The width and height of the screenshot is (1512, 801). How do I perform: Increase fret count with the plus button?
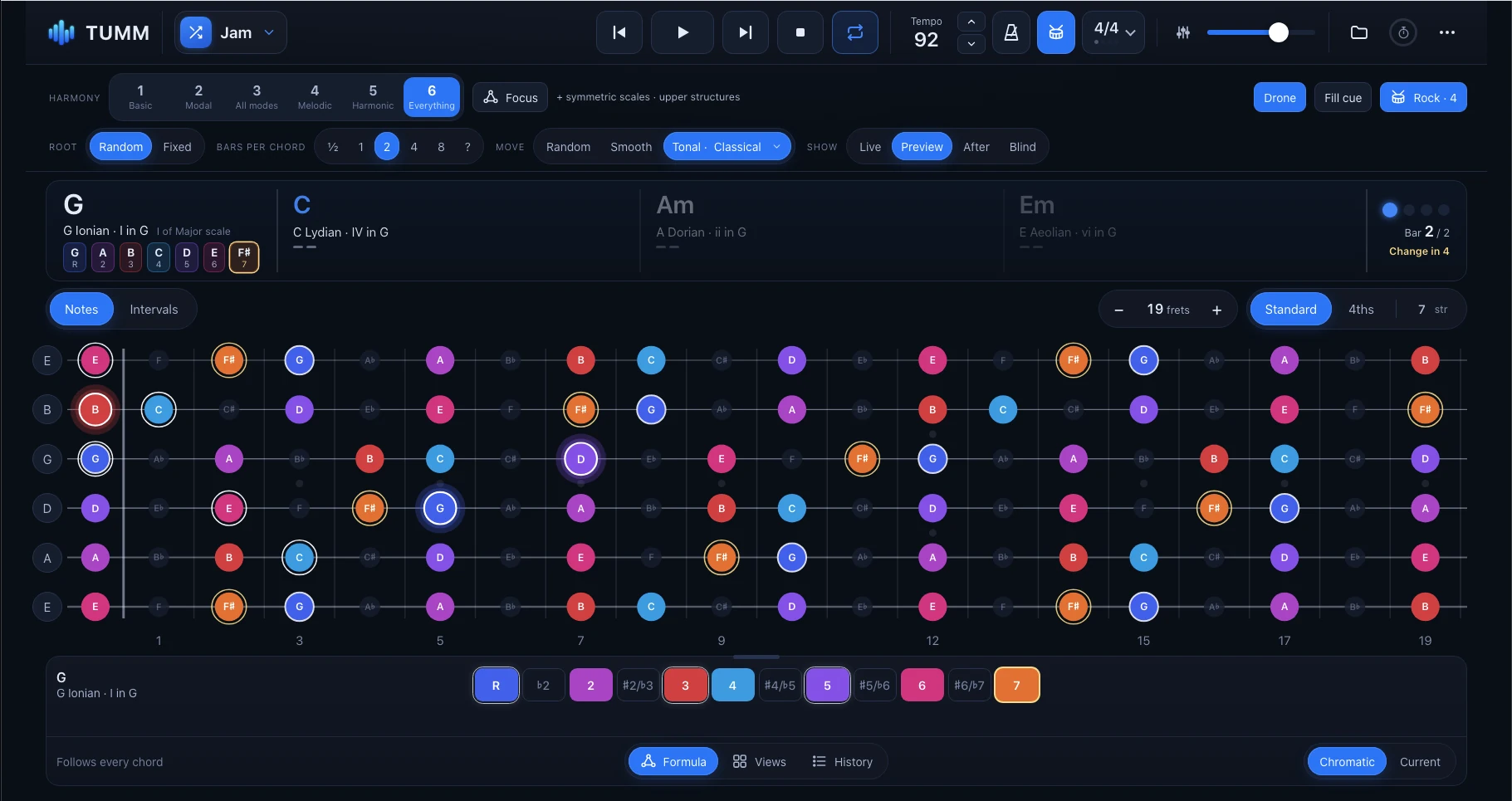click(x=1216, y=310)
